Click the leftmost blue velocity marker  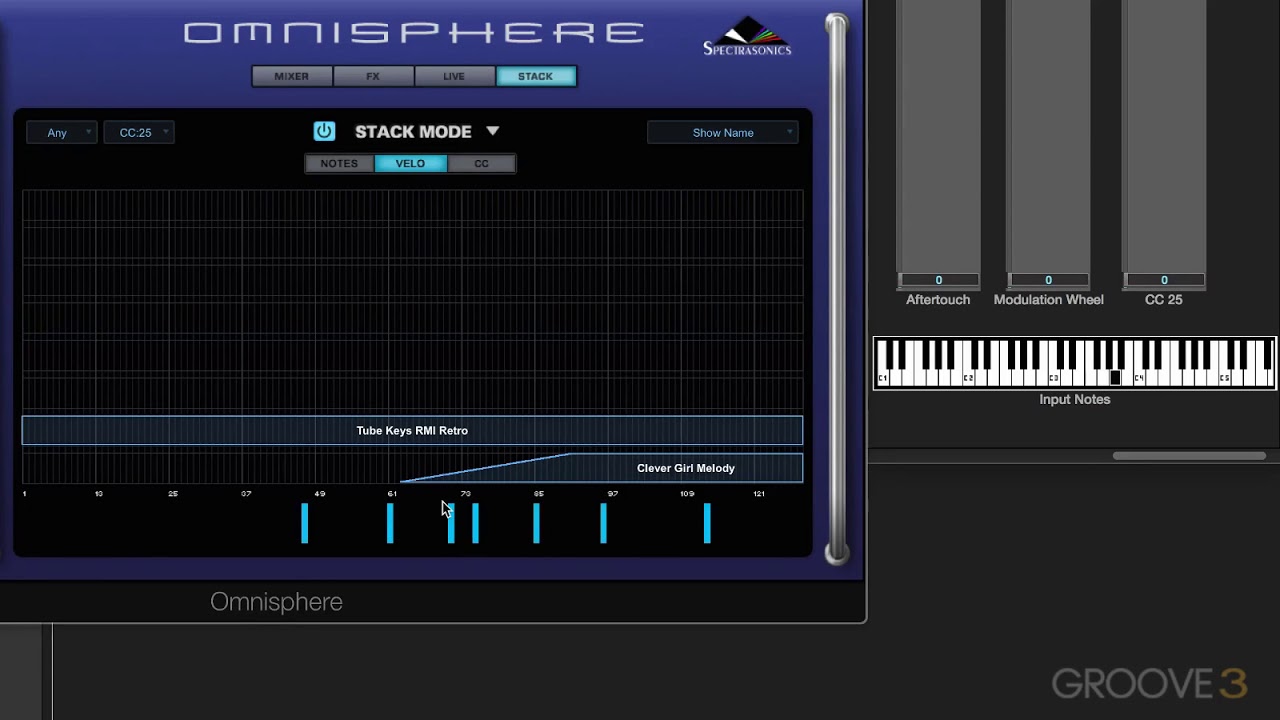tap(305, 524)
